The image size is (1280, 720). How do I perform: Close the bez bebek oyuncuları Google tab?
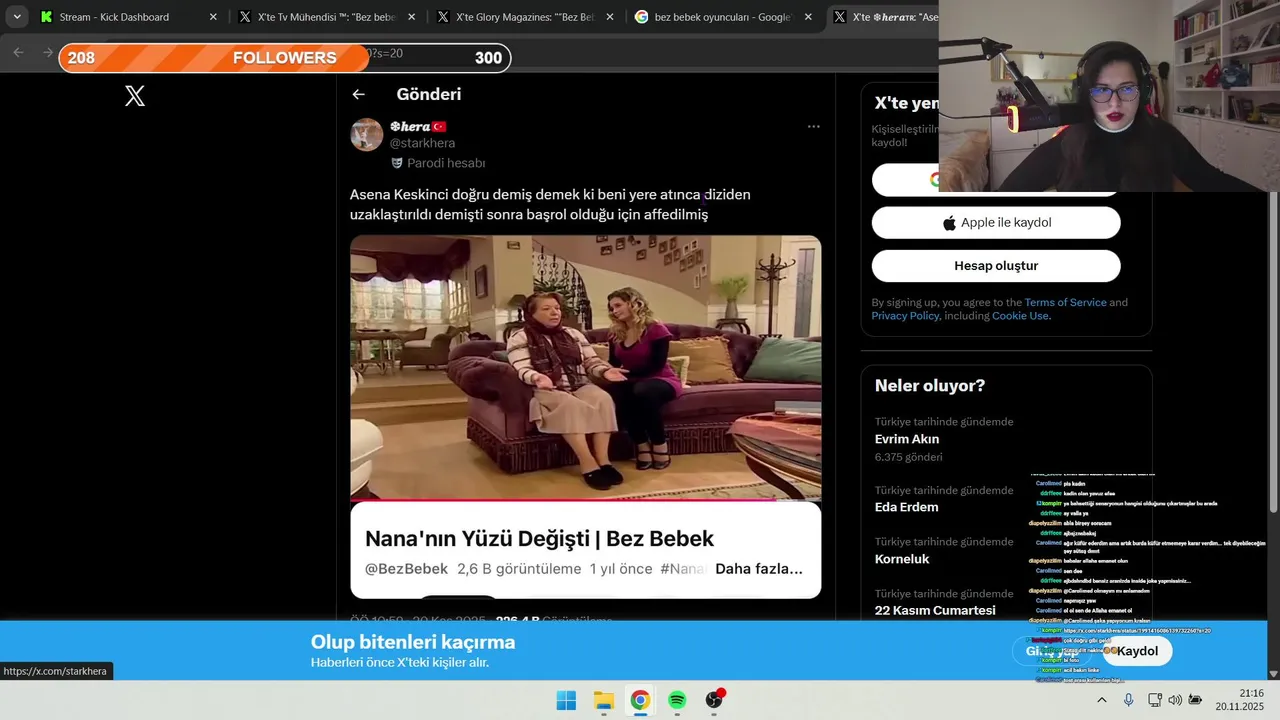(x=808, y=17)
